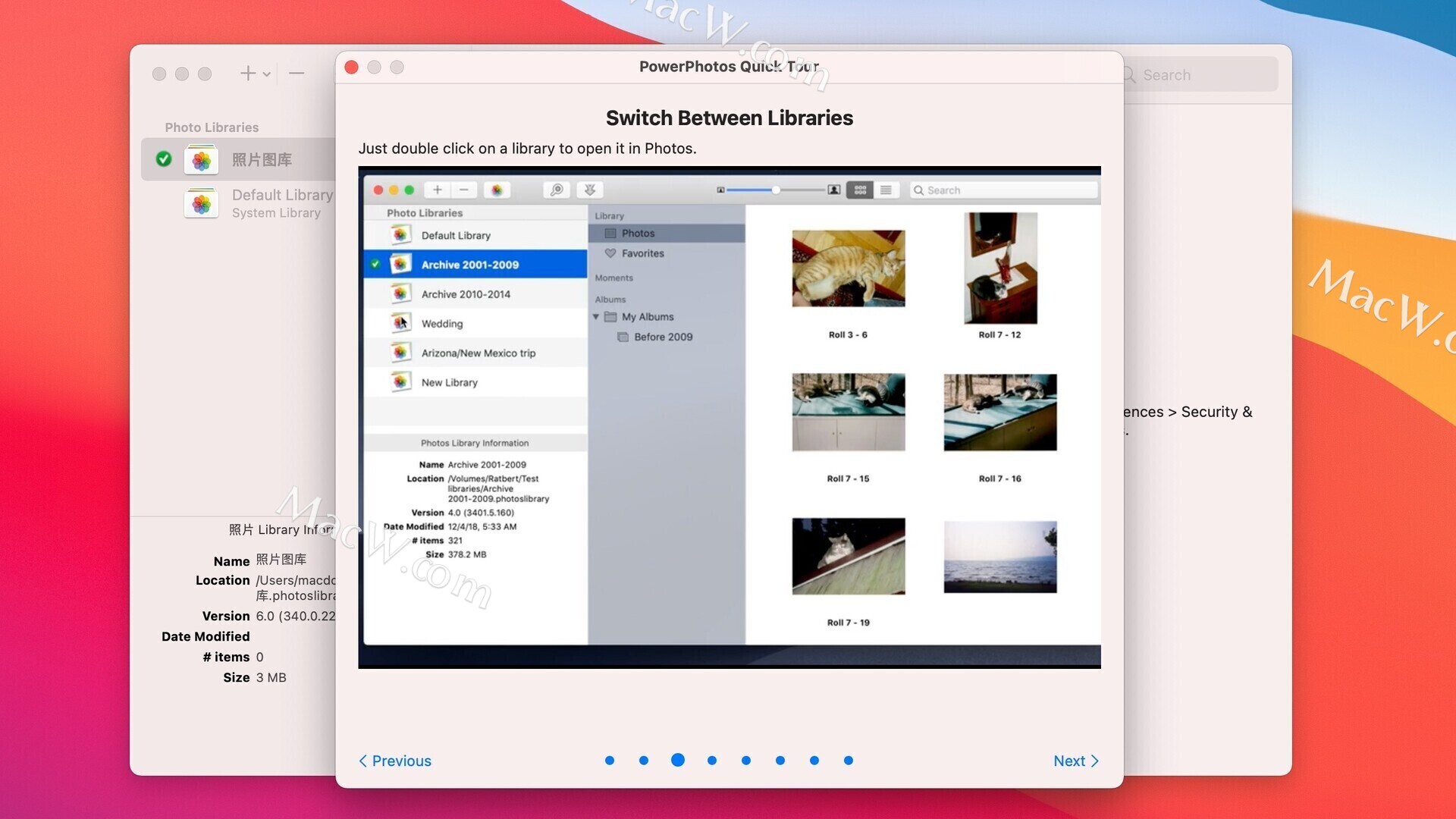This screenshot has height=819, width=1456.
Task: Click the Roll 7 - 12 thumbnail
Action: coord(1000,268)
